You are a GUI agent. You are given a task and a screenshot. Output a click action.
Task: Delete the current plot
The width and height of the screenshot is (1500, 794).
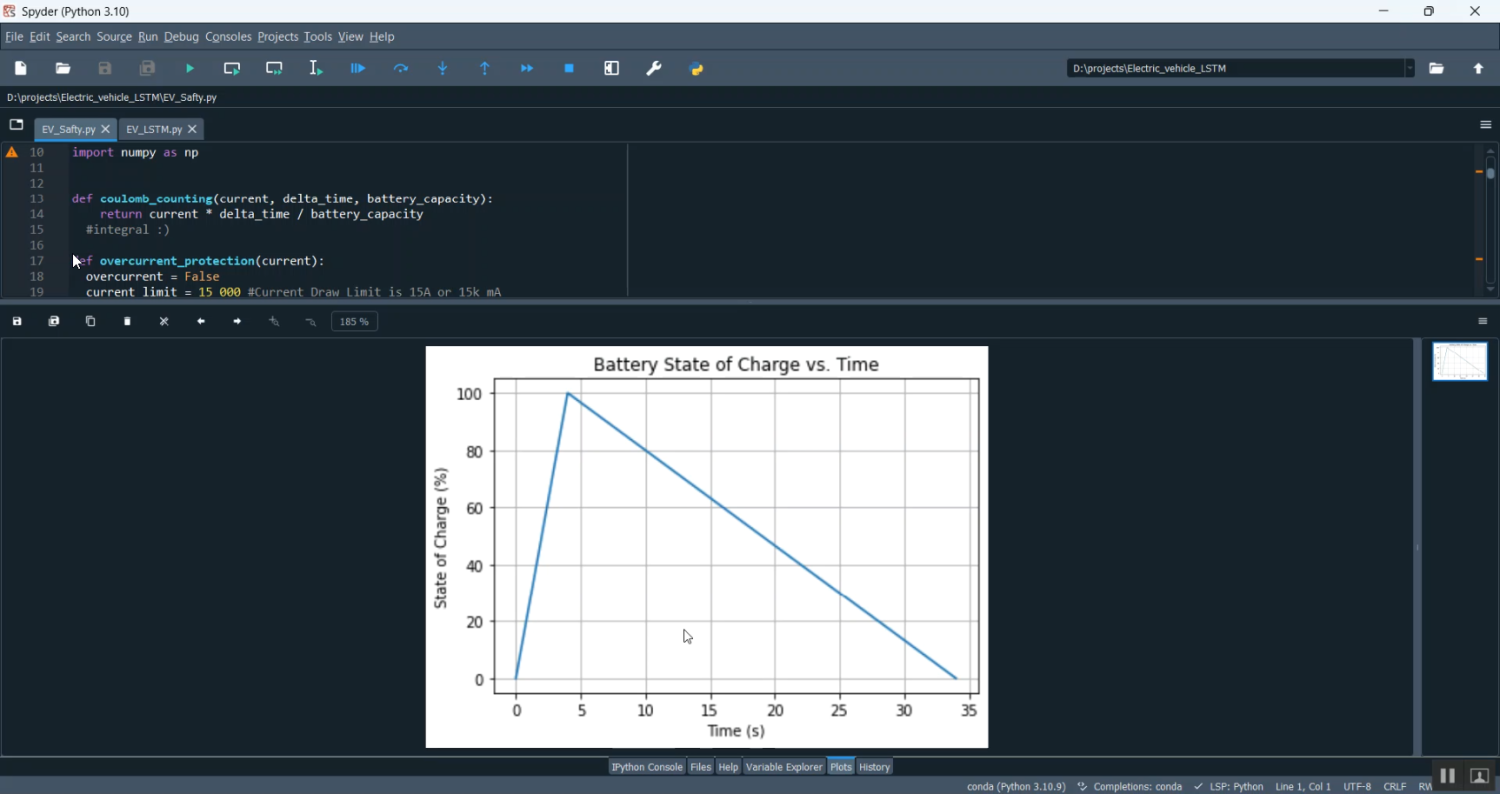pos(127,321)
